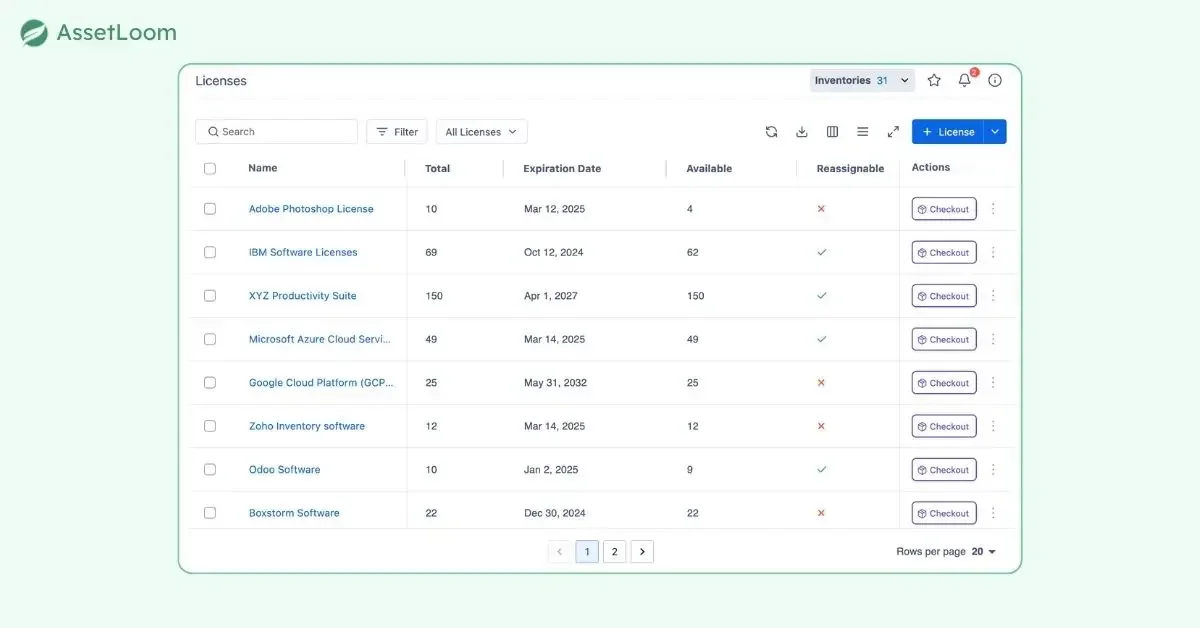Checkout the Boxstorm Software license

[944, 514]
